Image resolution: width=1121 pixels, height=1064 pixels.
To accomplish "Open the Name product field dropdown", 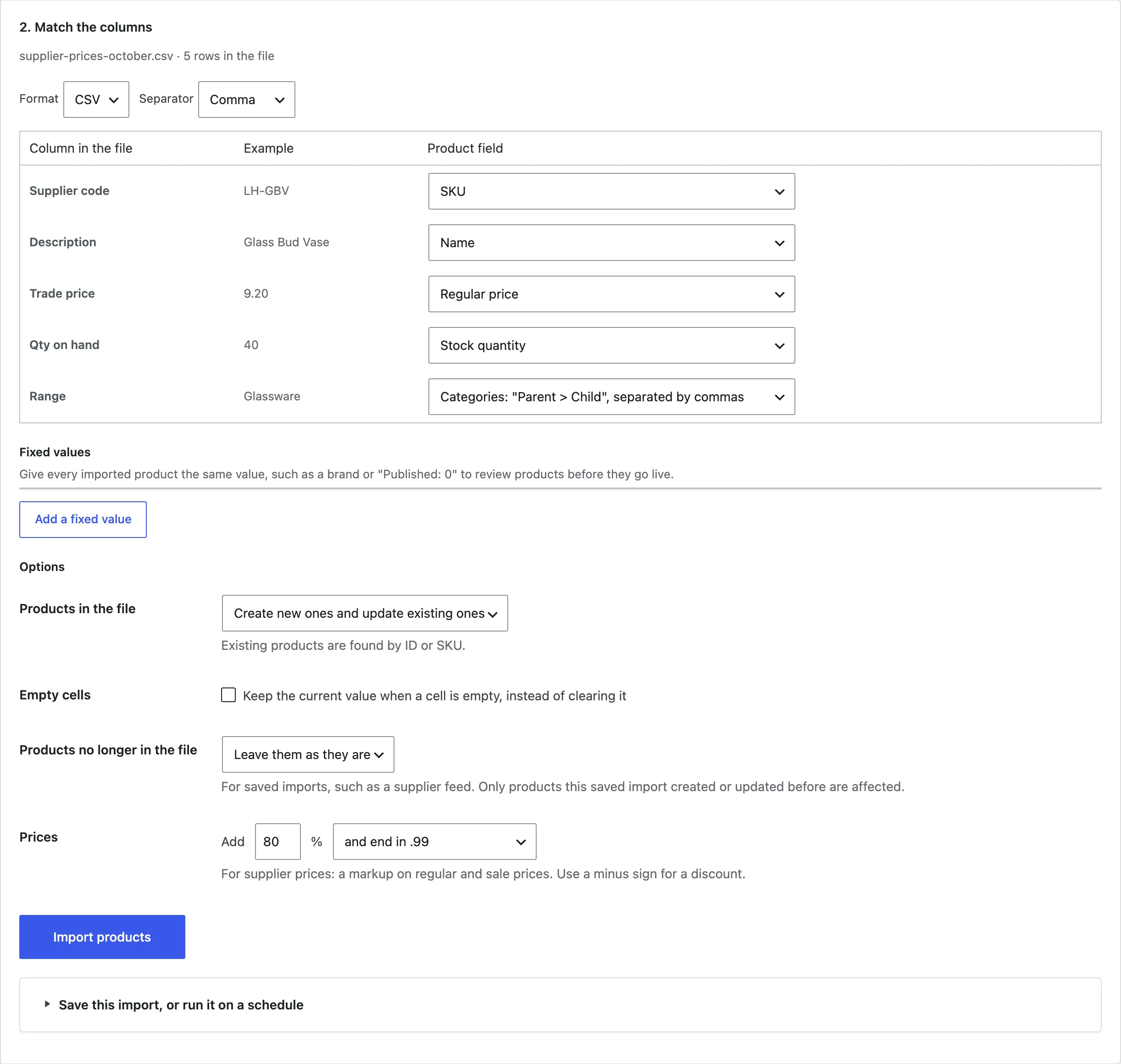I will (611, 243).
